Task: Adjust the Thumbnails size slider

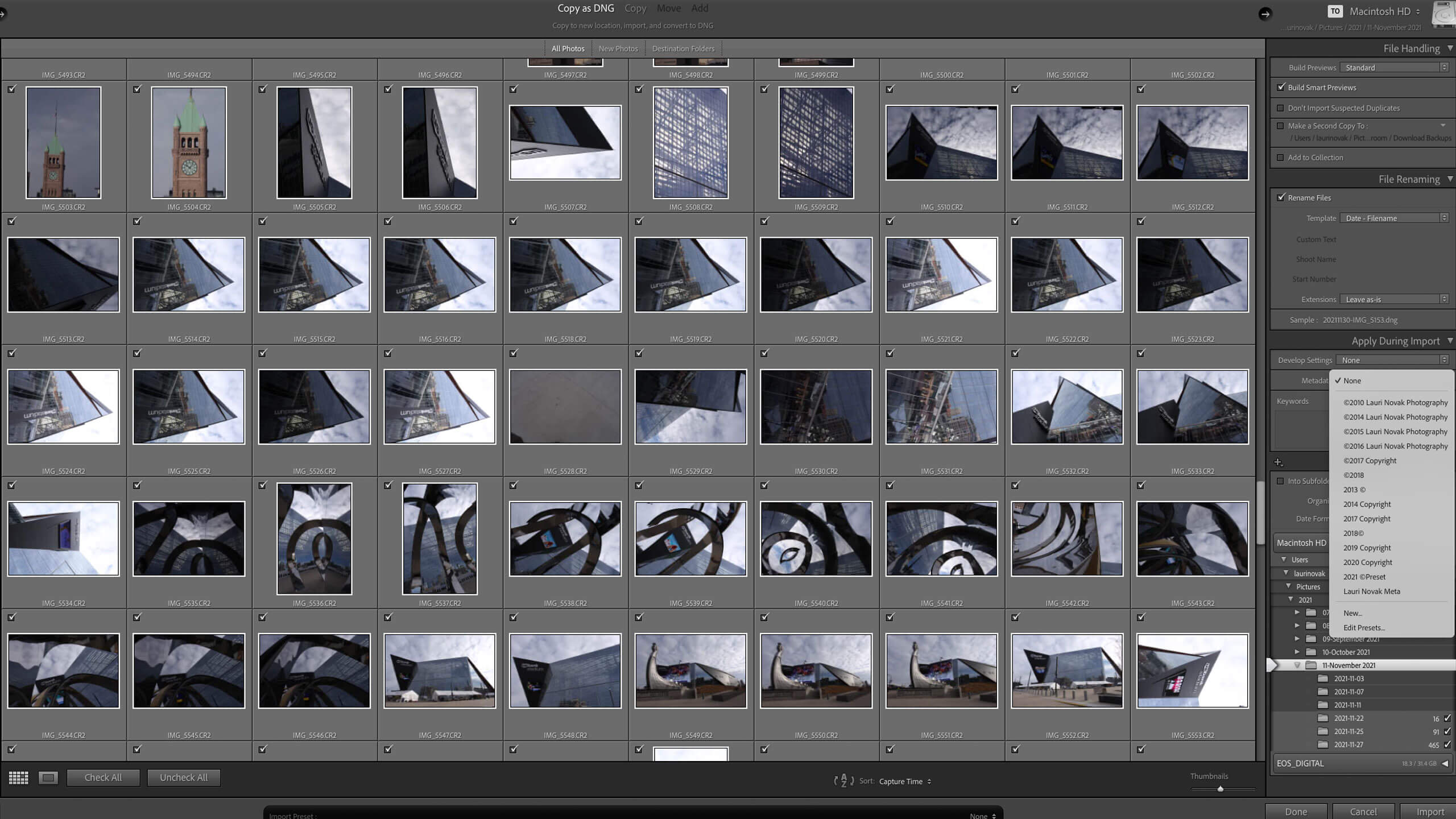Action: [1221, 789]
